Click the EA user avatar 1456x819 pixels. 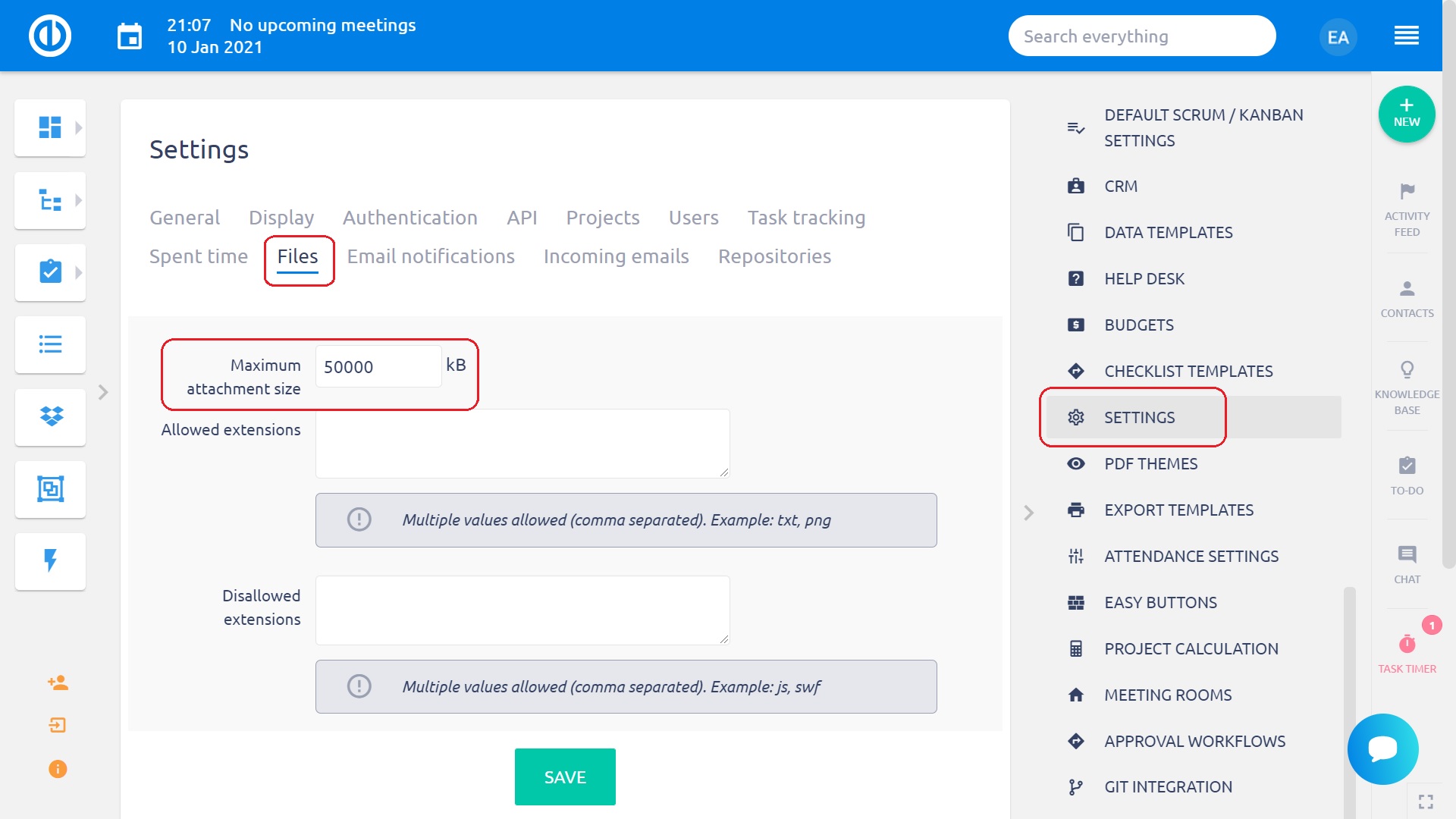[x=1338, y=37]
